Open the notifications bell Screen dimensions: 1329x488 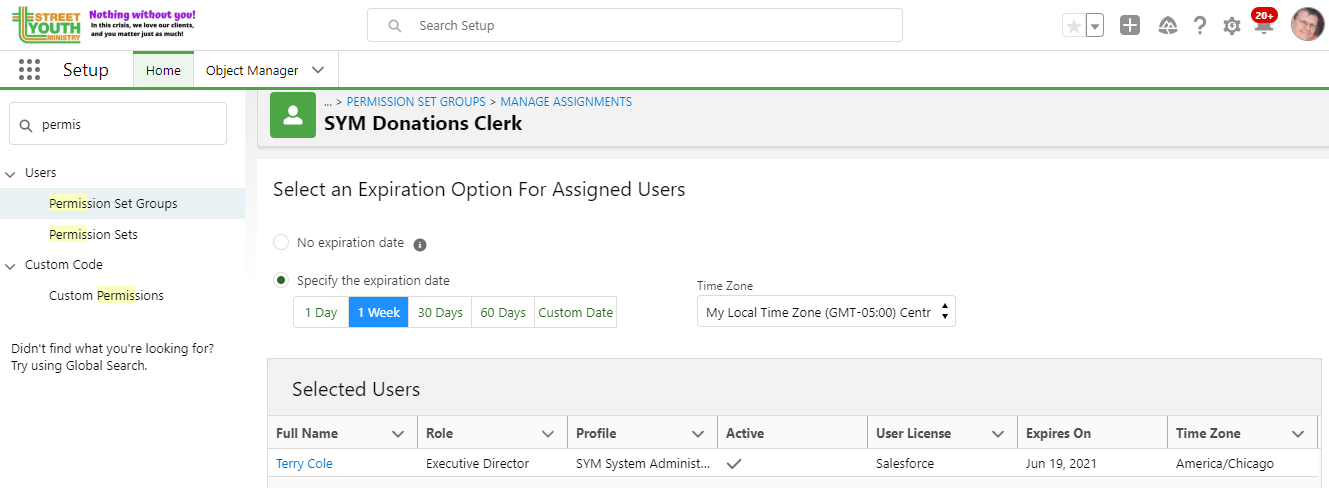point(1264,27)
